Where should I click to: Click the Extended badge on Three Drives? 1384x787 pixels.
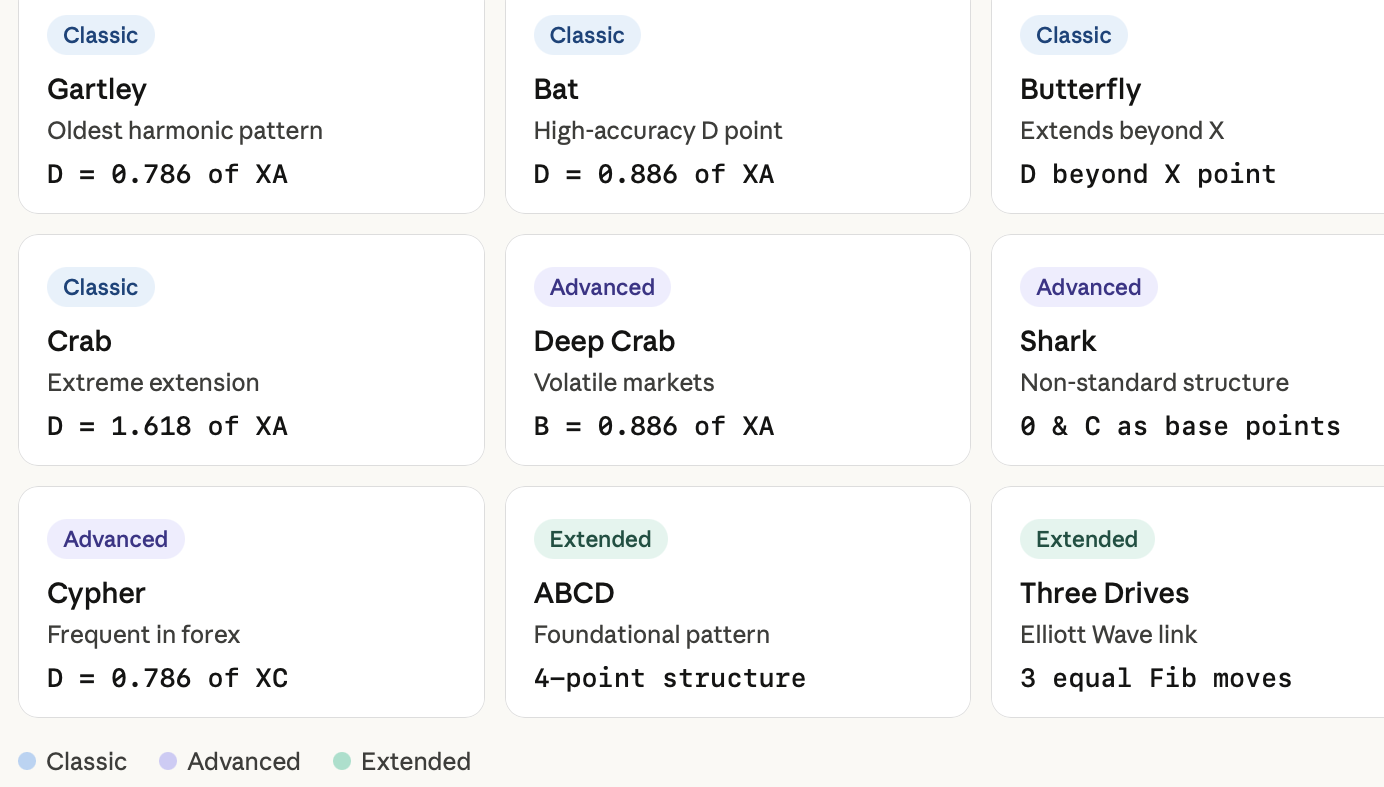[x=1087, y=539]
